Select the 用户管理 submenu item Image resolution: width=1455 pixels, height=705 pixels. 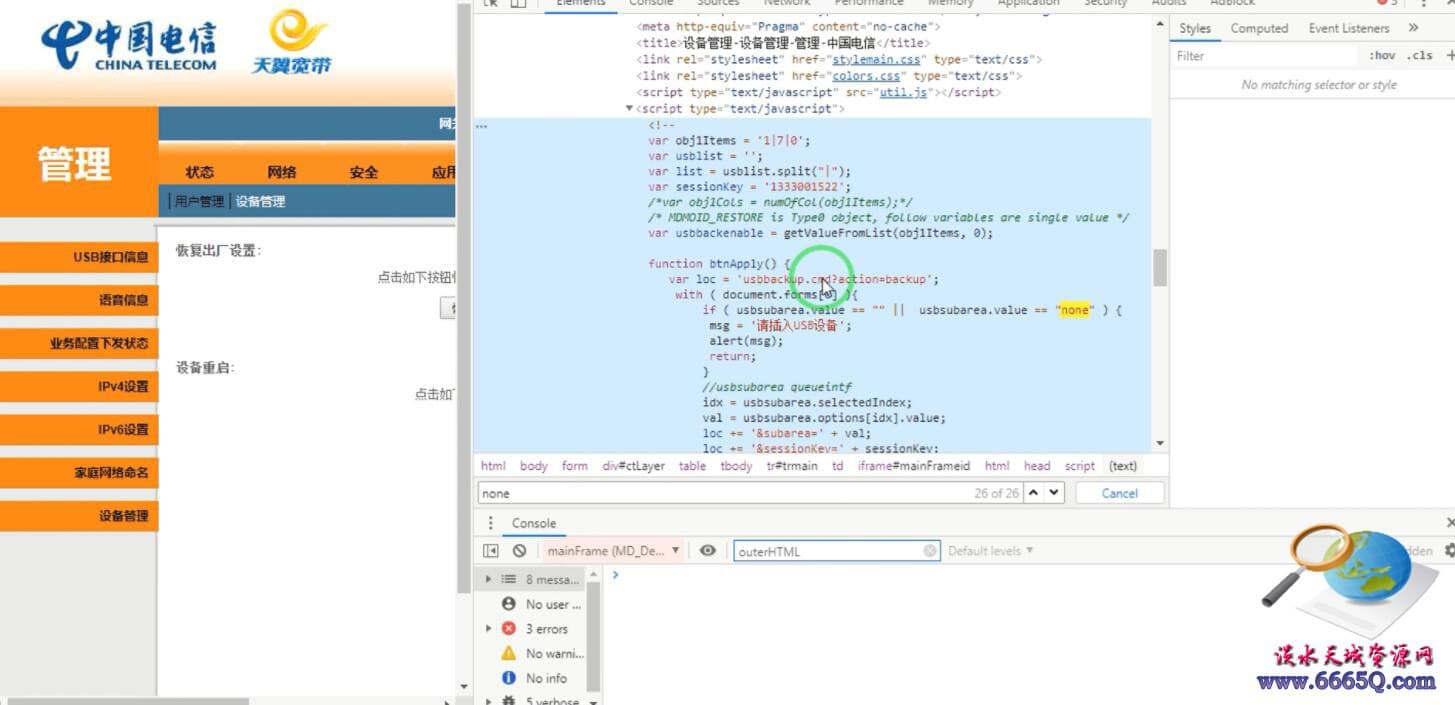(199, 201)
